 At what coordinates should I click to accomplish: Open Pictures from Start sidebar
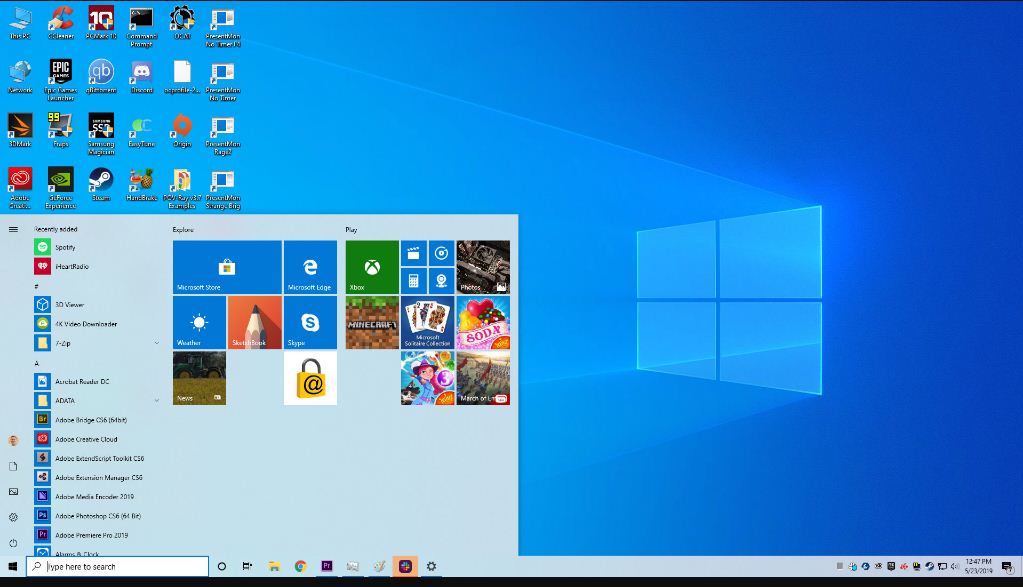(x=13, y=492)
